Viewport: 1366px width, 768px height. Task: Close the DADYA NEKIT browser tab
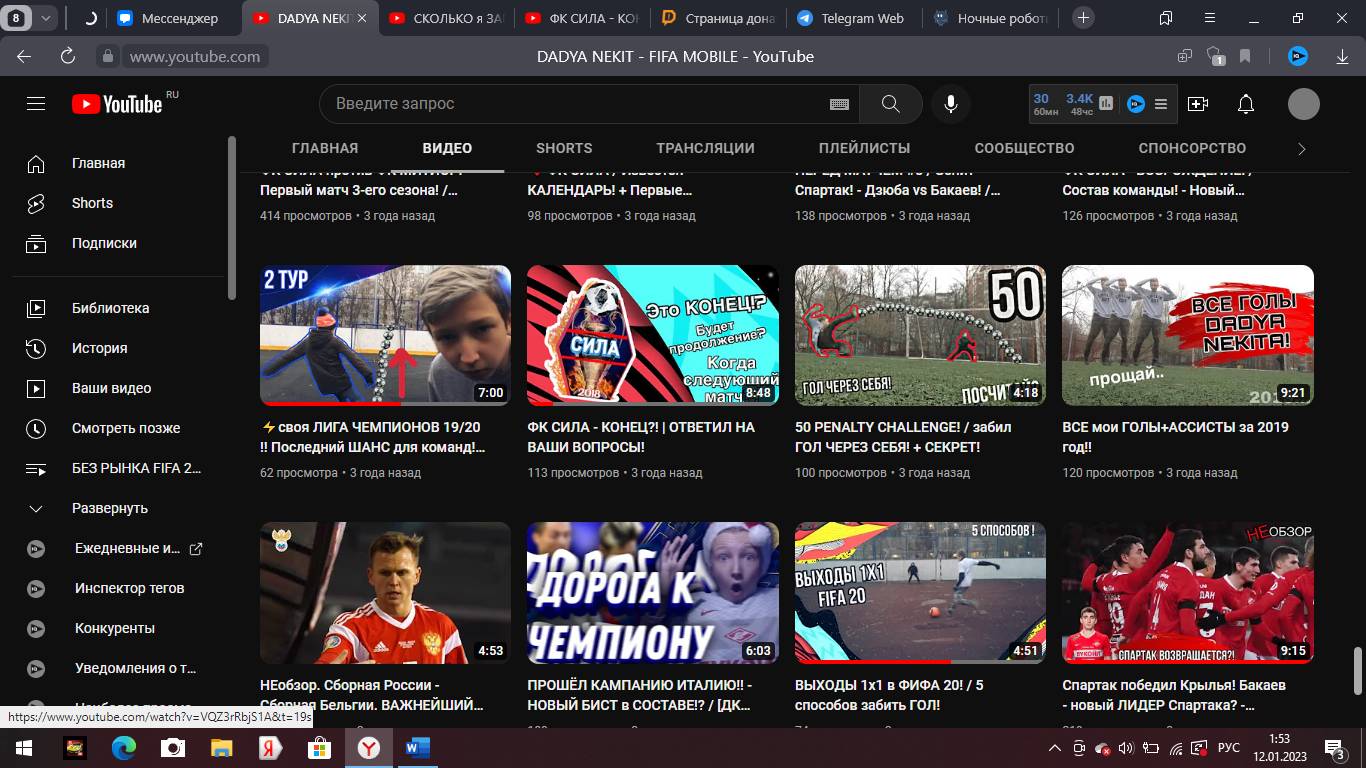point(361,18)
